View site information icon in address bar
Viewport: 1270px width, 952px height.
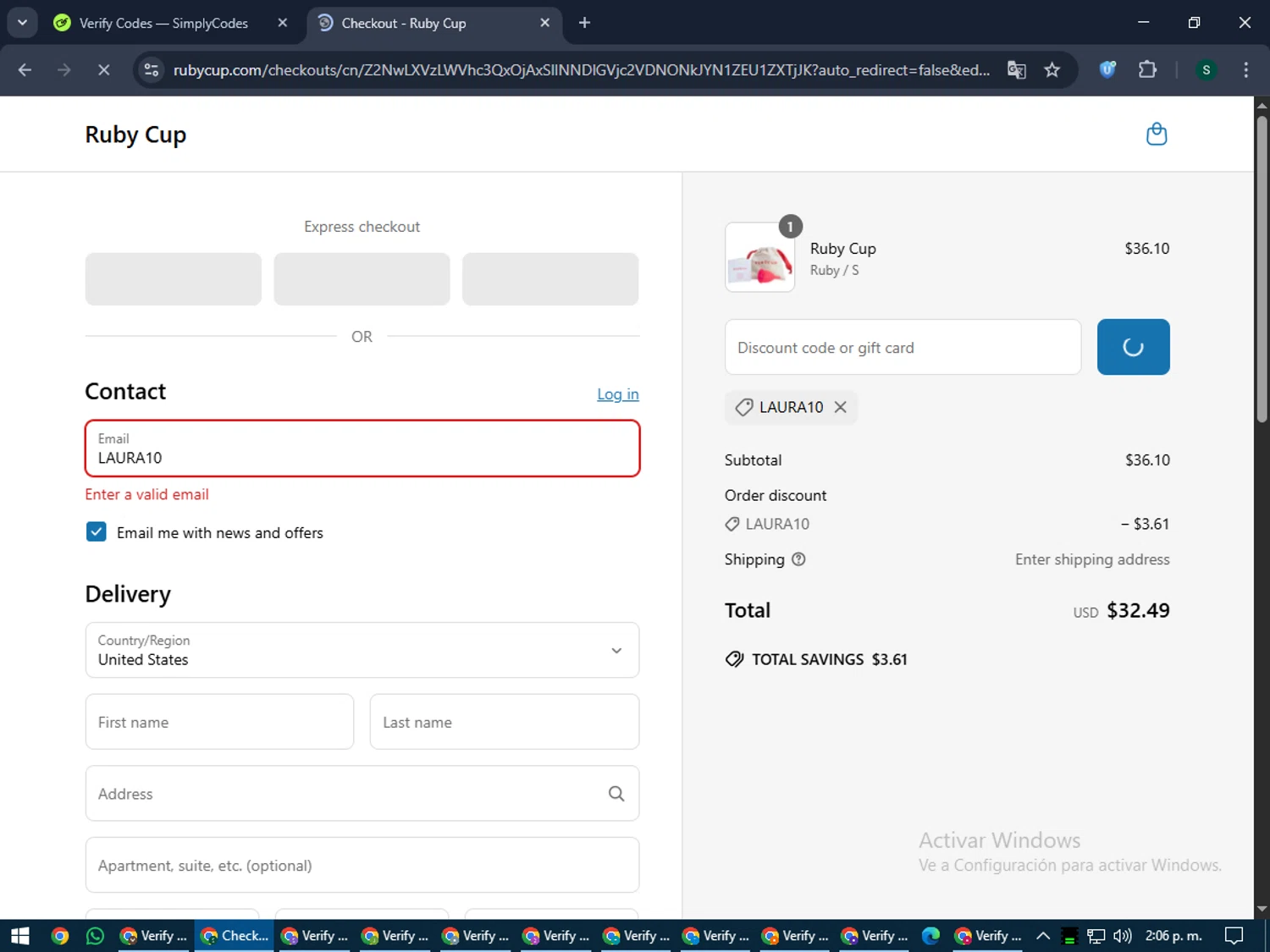152,70
